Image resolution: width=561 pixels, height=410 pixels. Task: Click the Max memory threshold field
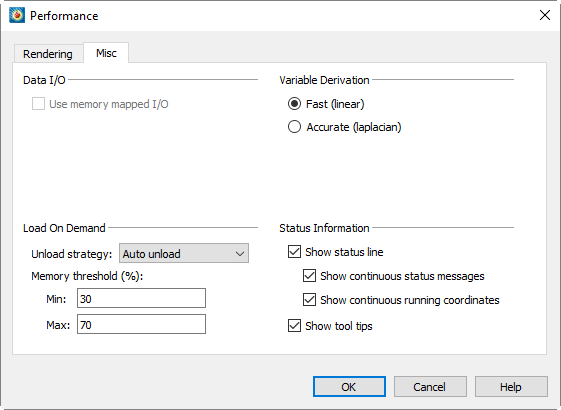coord(141,324)
